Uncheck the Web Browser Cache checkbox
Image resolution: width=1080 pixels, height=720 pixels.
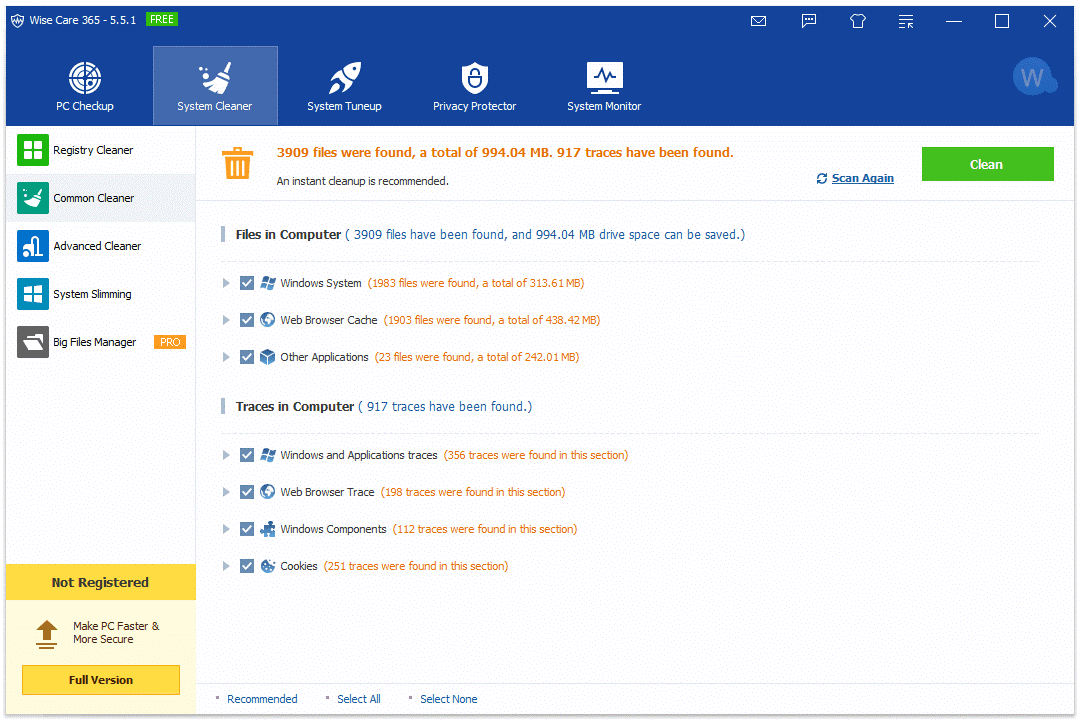(247, 320)
